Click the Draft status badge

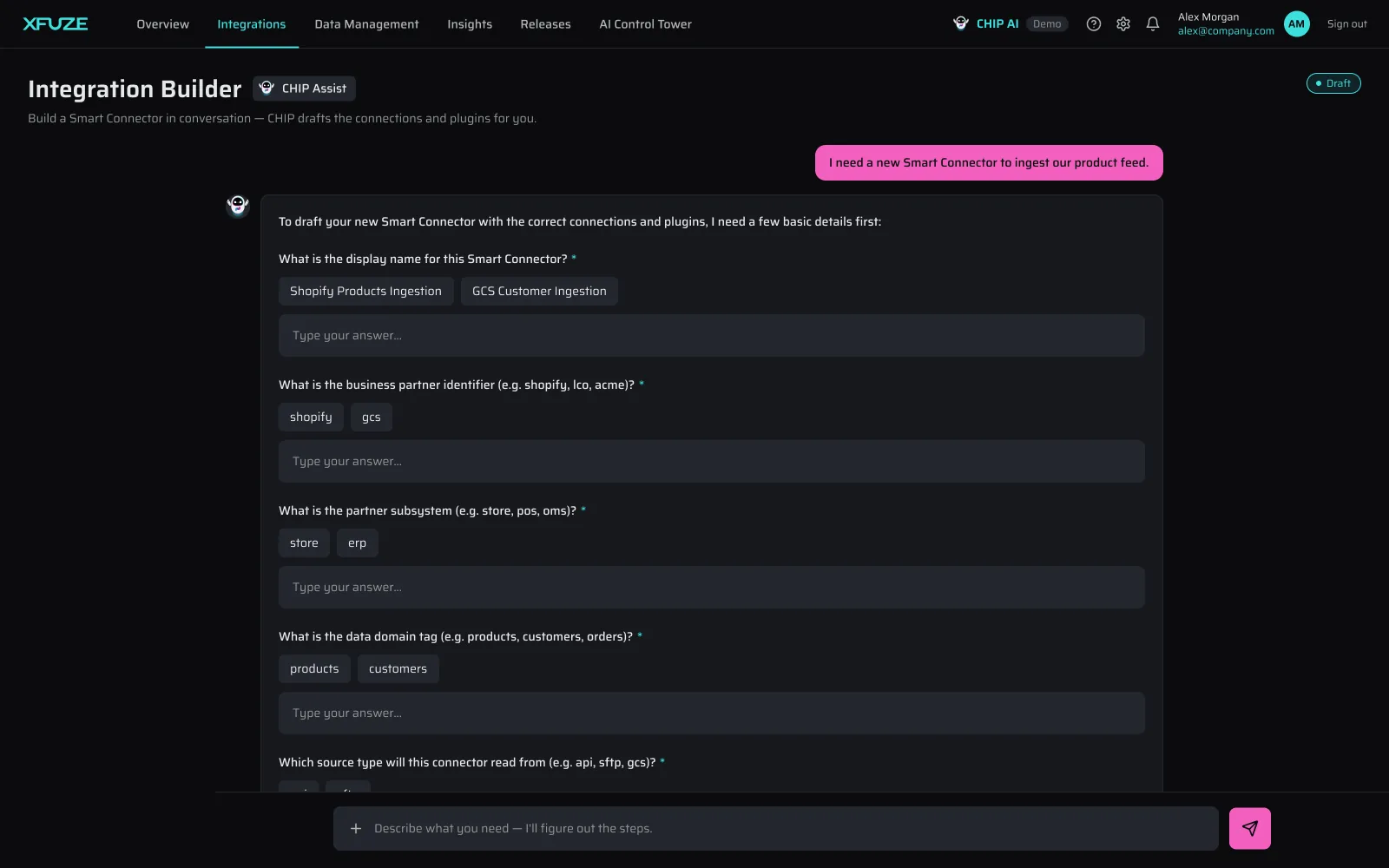pos(1333,83)
